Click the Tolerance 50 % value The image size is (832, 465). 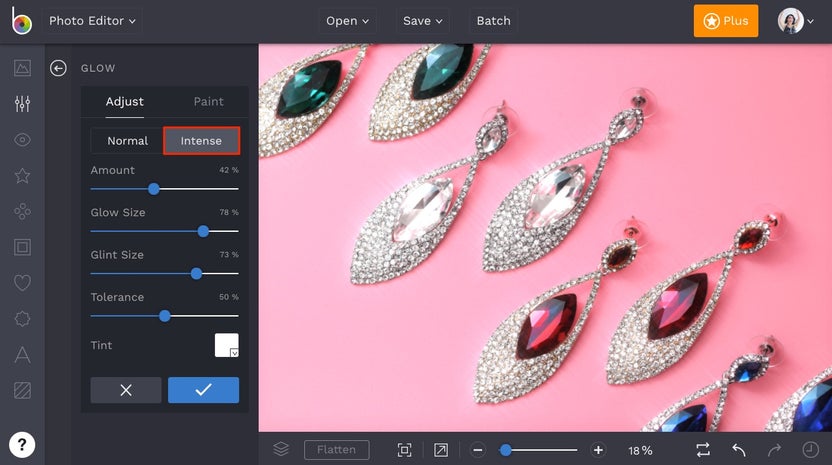tap(229, 297)
